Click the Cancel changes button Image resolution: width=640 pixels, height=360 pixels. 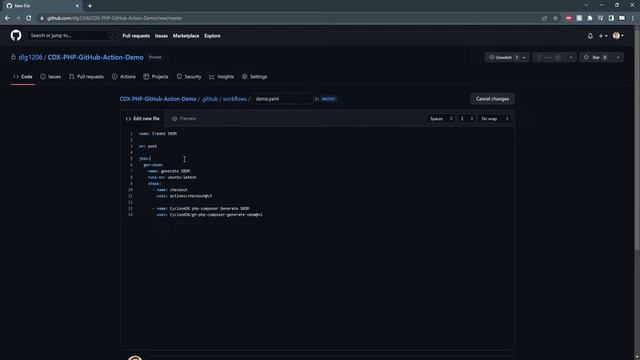tap(492, 99)
